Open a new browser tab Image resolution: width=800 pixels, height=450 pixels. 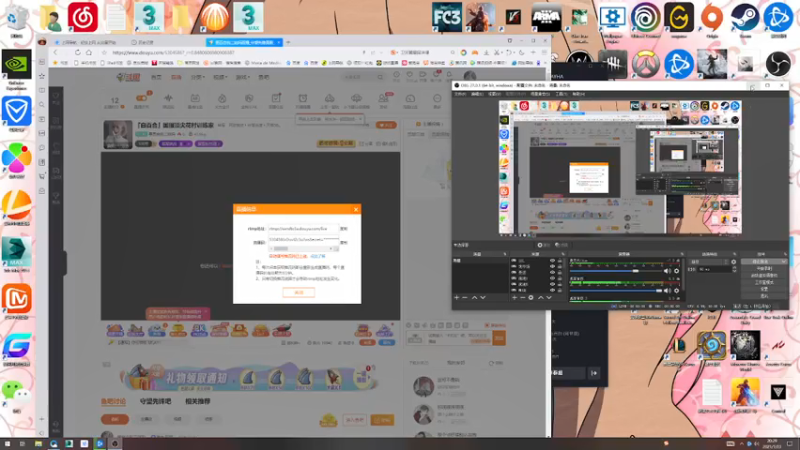click(x=288, y=42)
